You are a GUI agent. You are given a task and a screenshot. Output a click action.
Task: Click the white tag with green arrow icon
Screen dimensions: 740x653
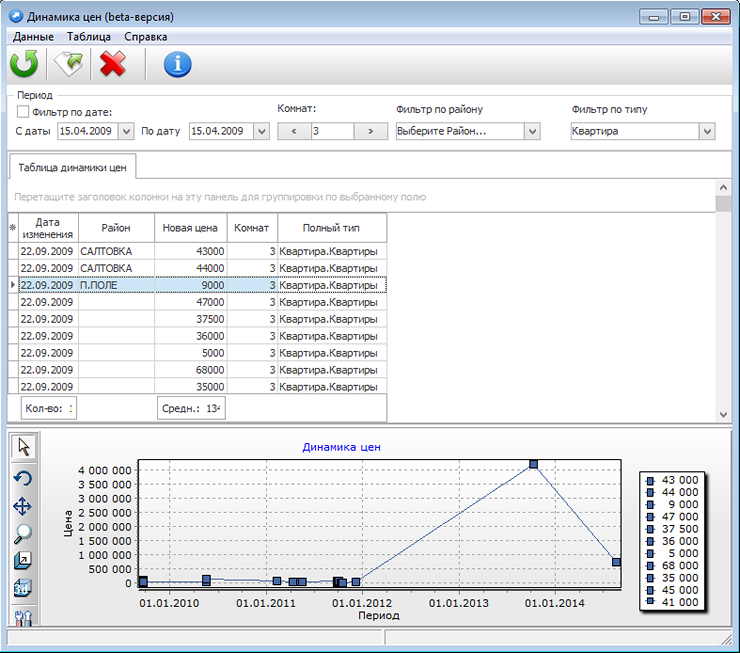pyautogui.click(x=69, y=64)
